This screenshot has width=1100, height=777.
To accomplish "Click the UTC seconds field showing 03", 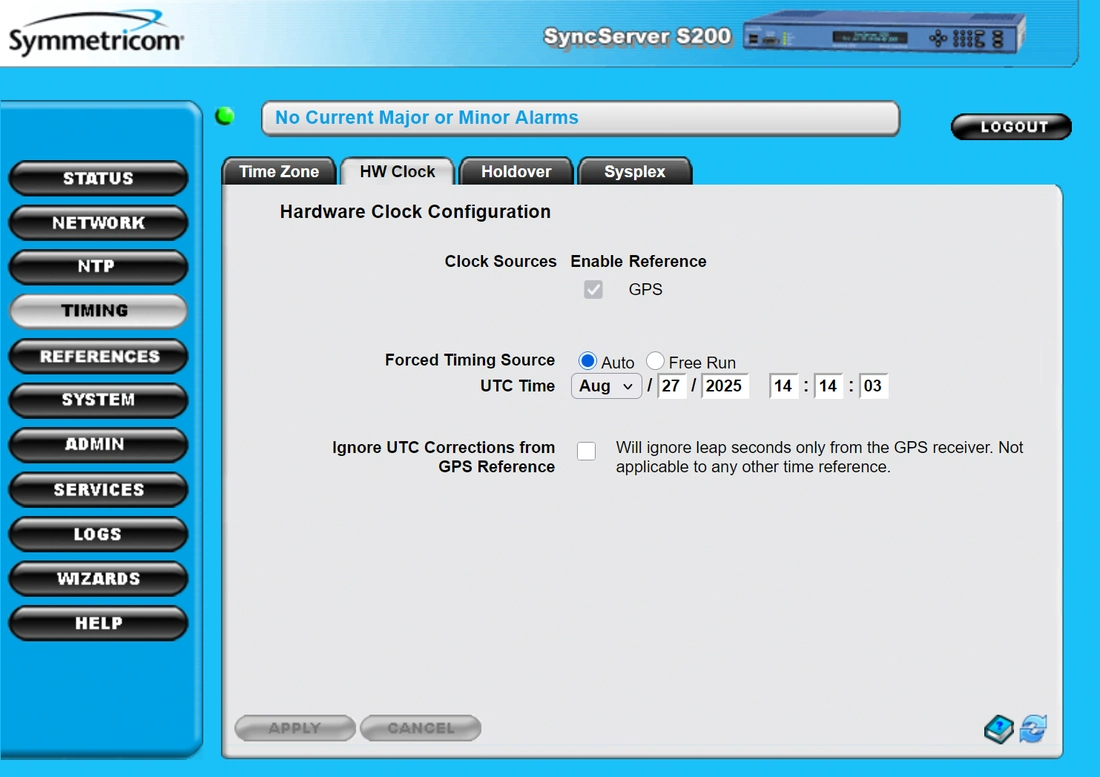I will click(873, 386).
